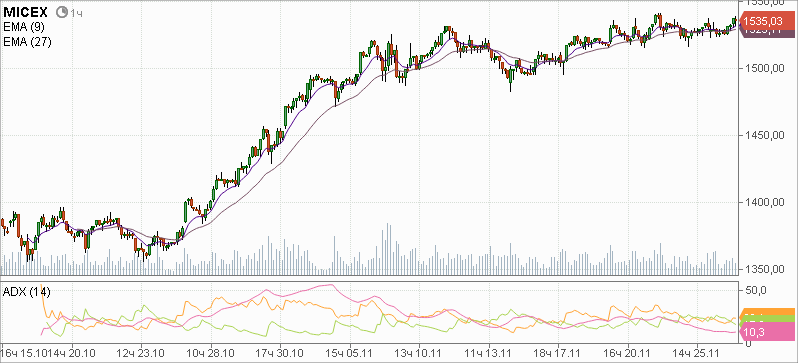
Task: Click the 11ч 13.11 time axis label
Action: click(488, 353)
